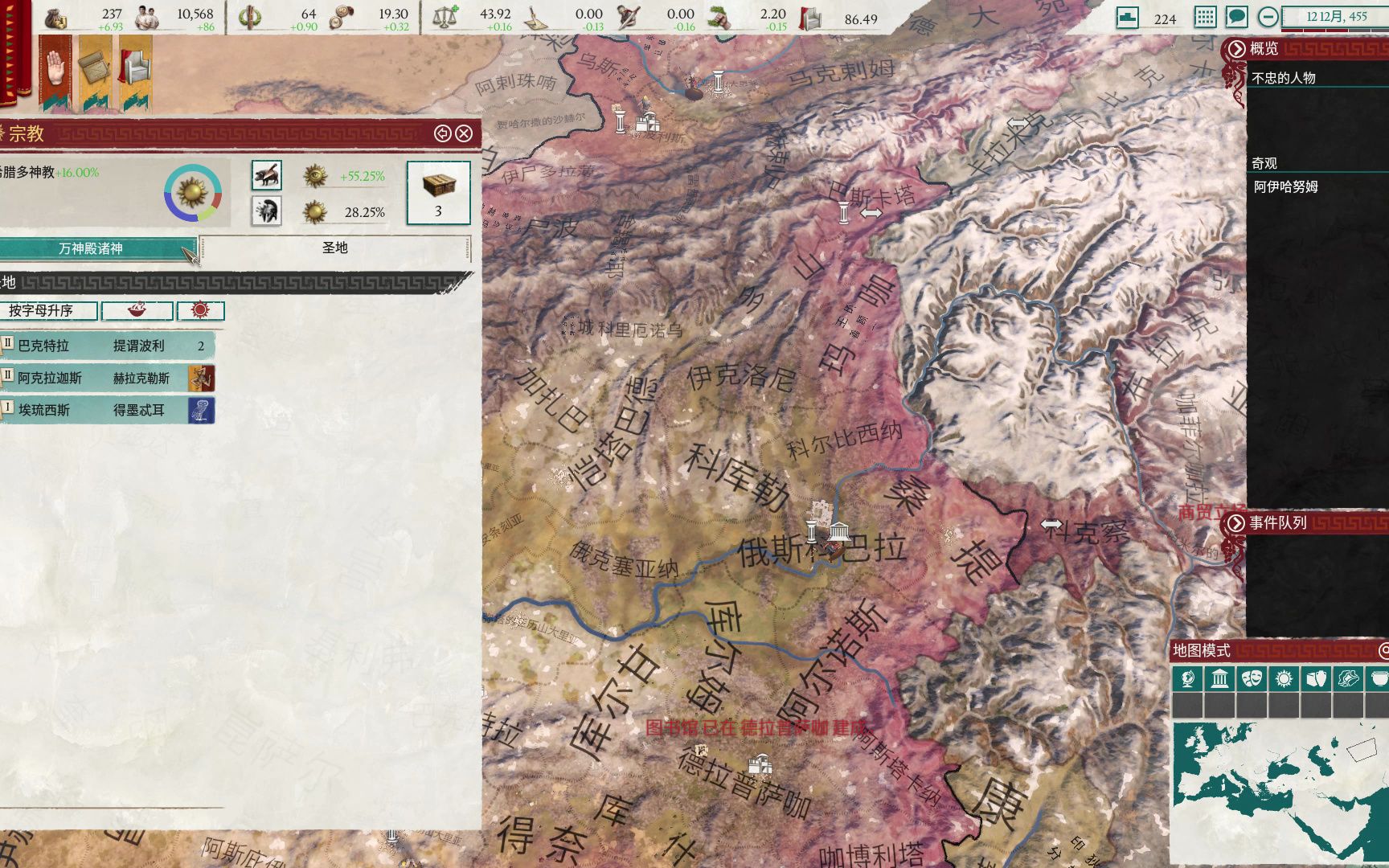Close the 宗教 panel
Image resolution: width=1389 pixels, height=868 pixels.
464,133
